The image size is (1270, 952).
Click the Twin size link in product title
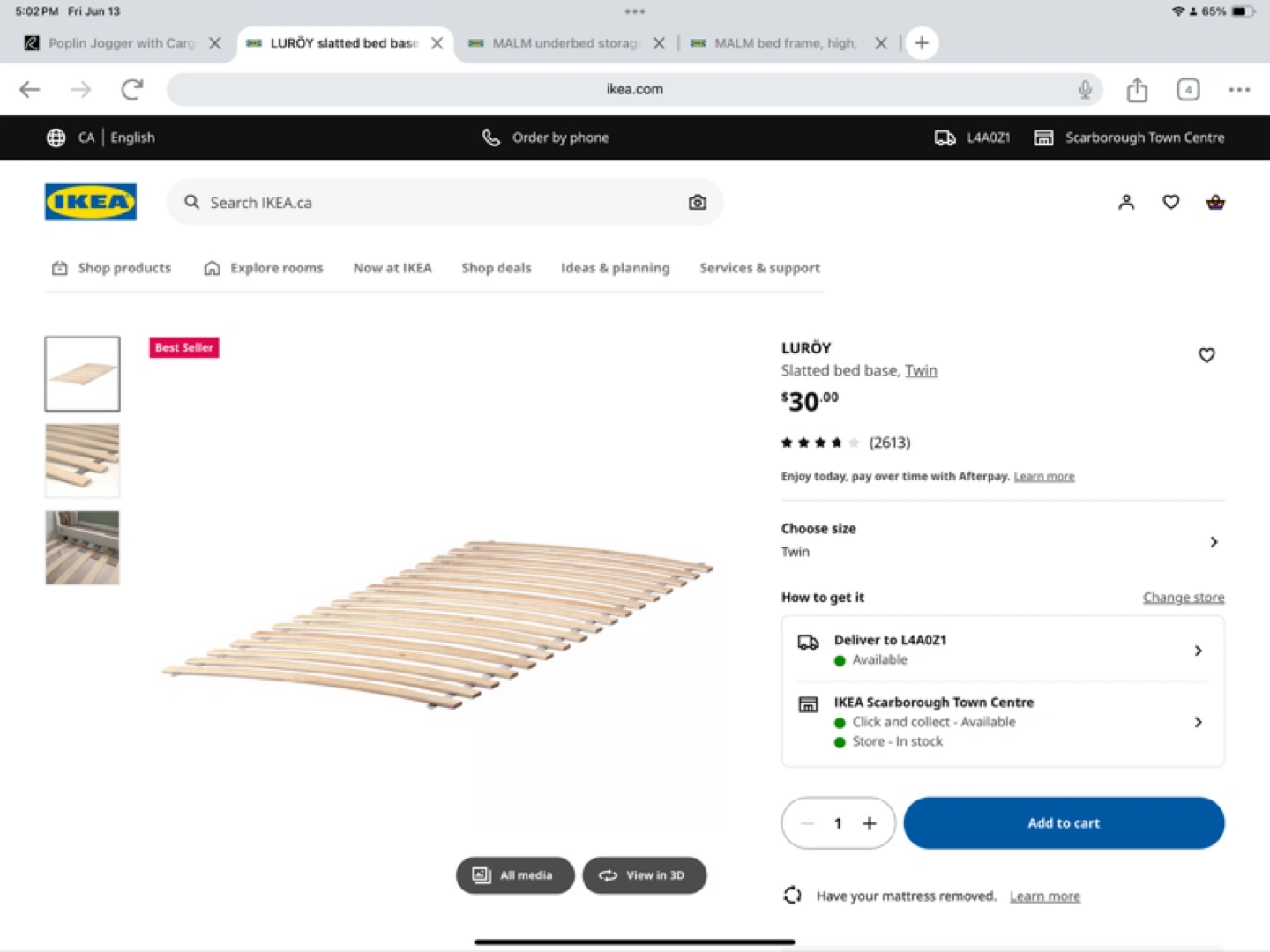click(921, 370)
